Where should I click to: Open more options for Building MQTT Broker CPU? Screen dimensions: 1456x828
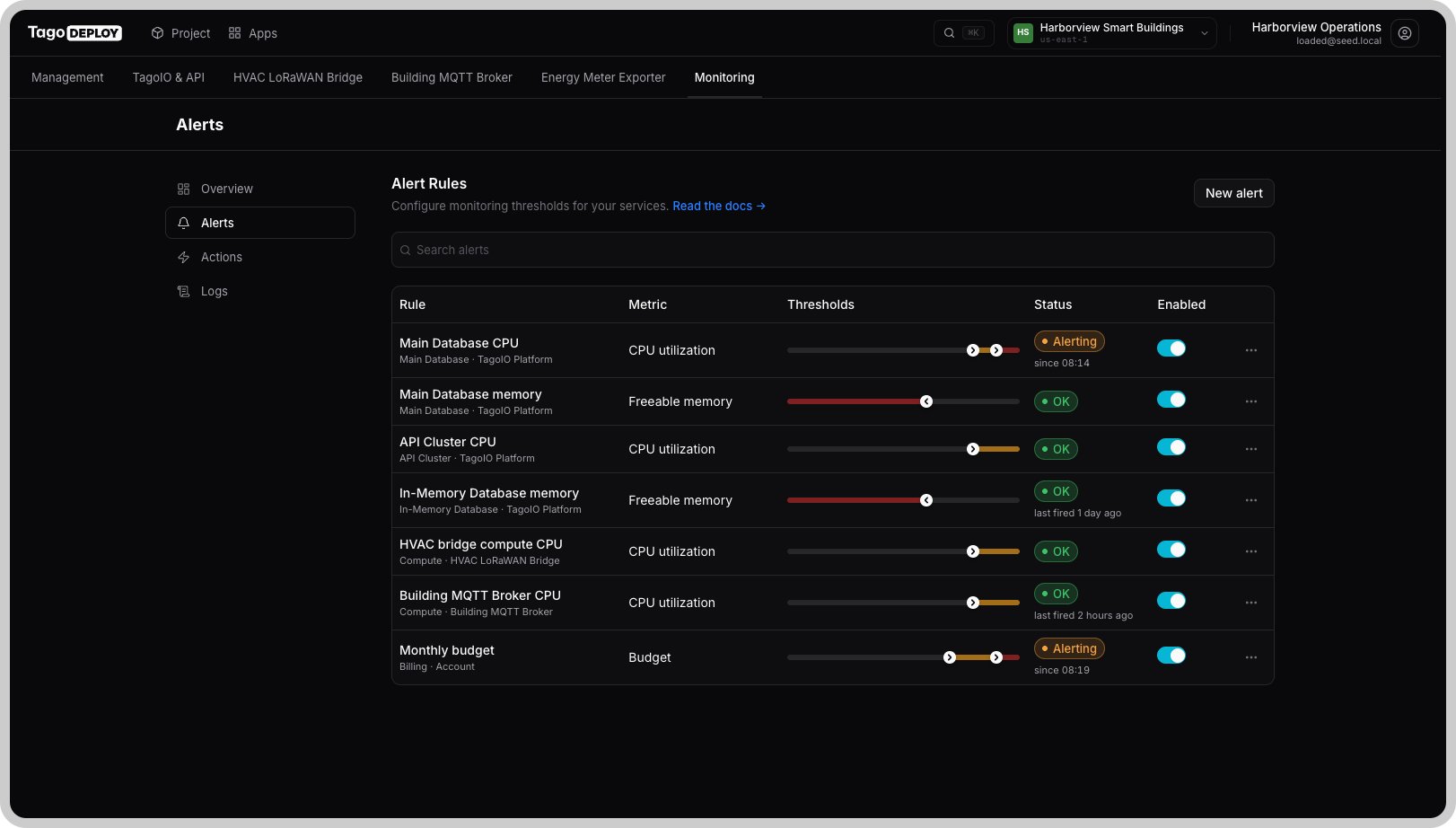tap(1251, 603)
